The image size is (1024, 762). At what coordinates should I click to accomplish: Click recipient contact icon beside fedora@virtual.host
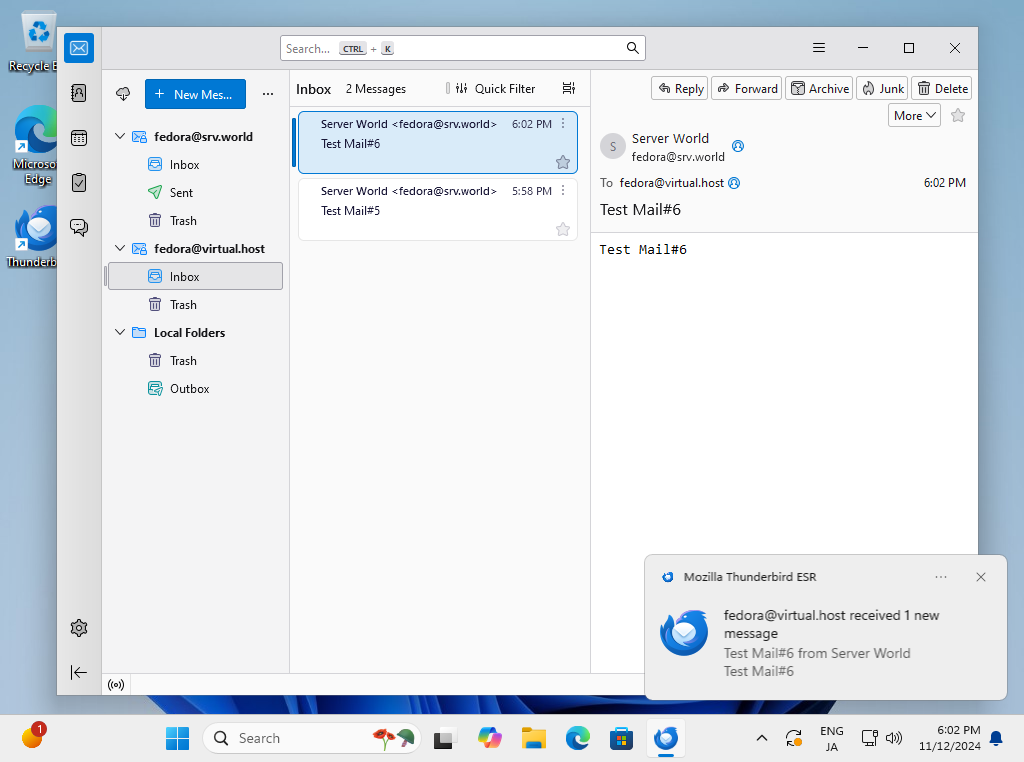point(734,183)
